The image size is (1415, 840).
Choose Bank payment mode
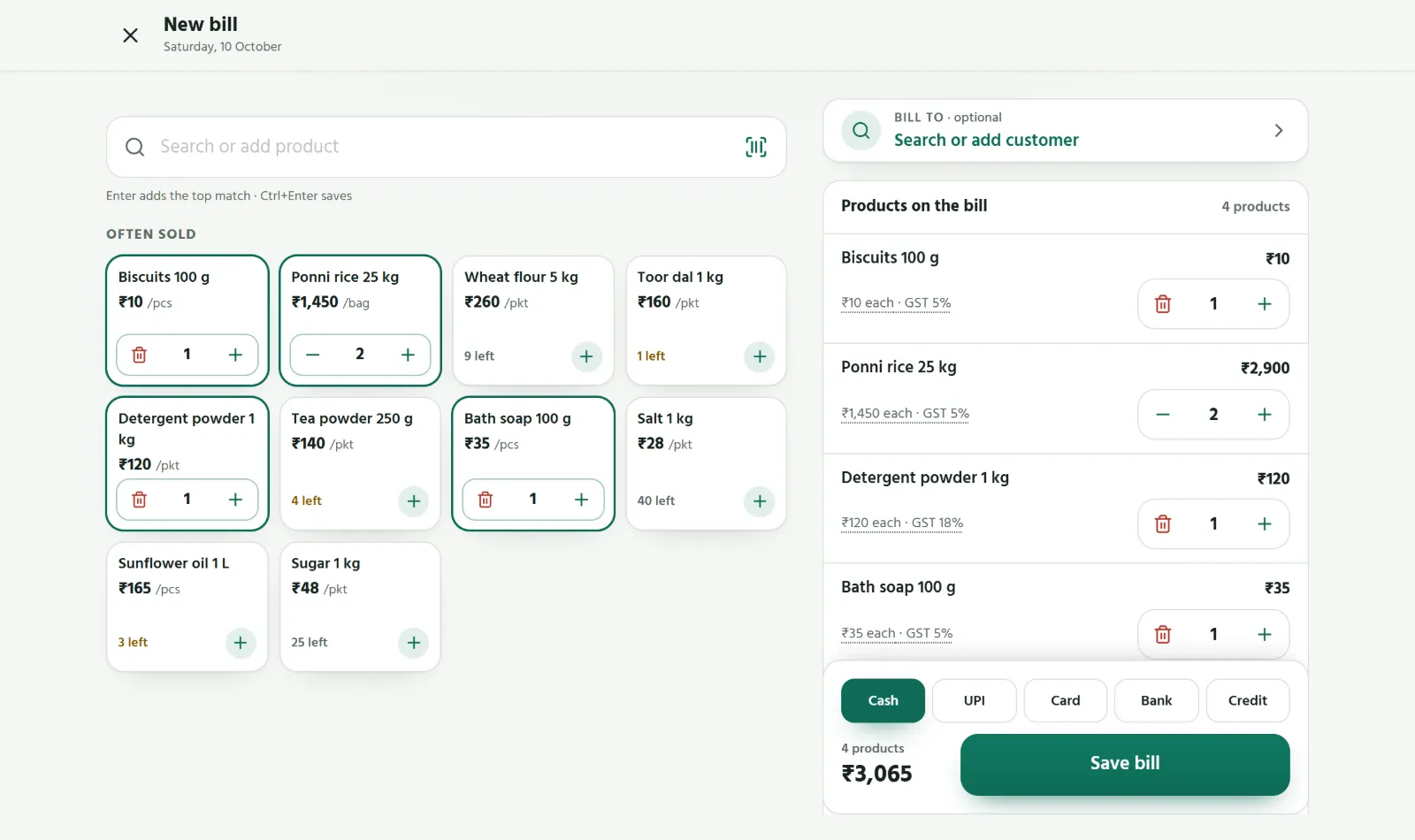(1157, 700)
